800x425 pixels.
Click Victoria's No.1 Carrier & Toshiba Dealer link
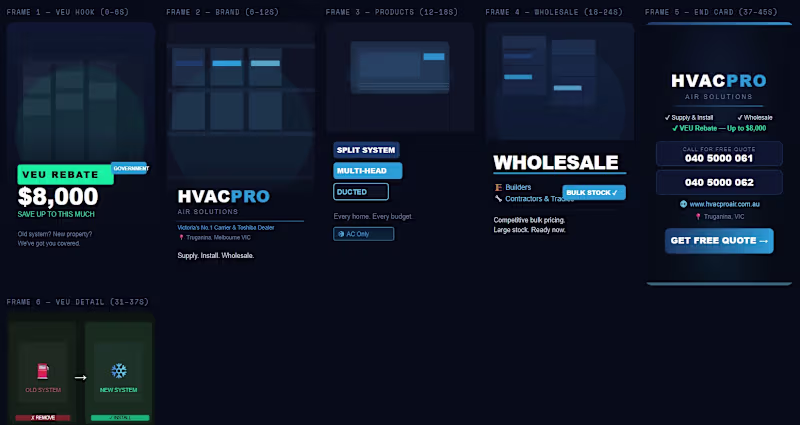226,228
